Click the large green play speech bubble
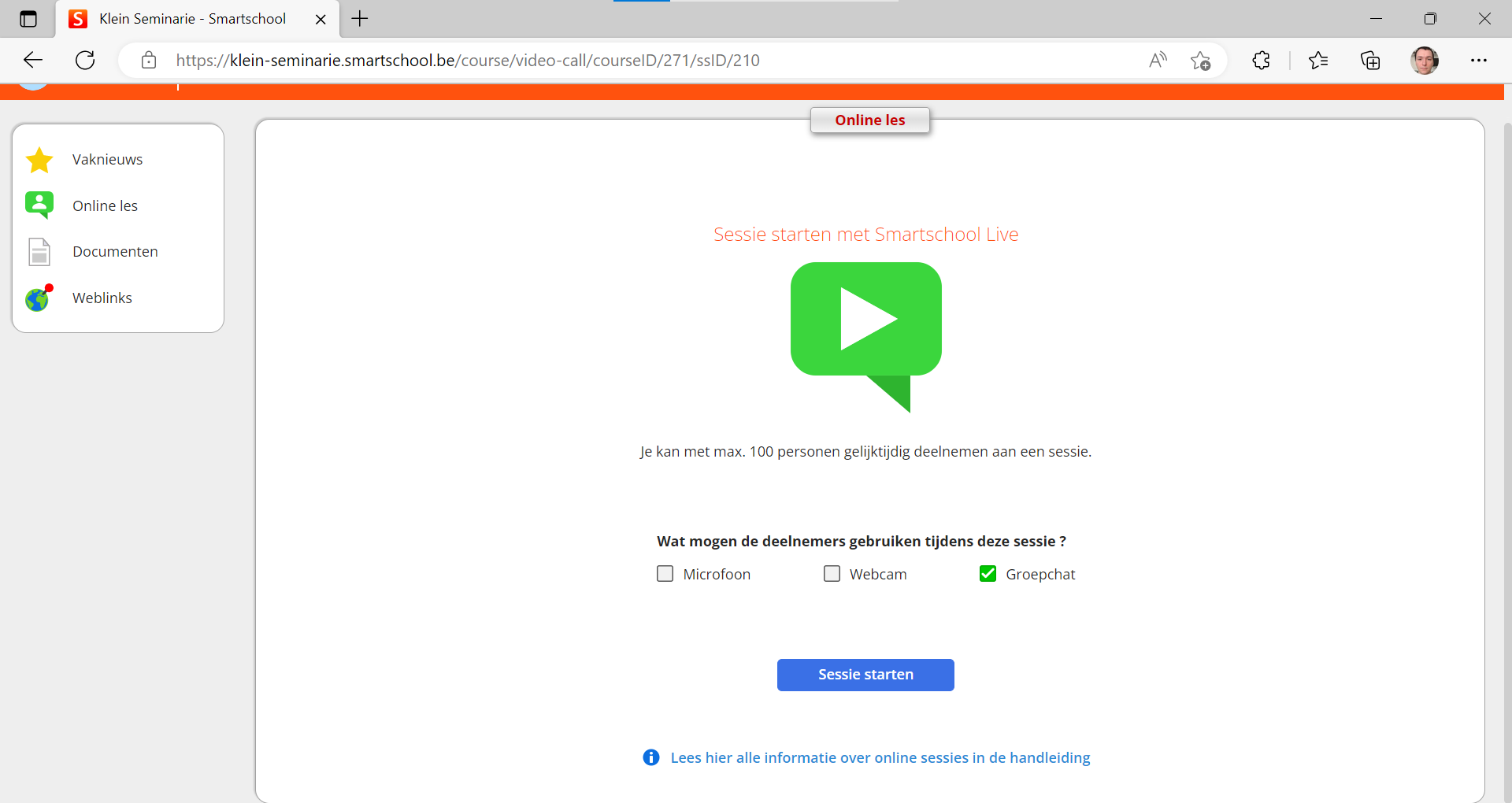Viewport: 1512px width, 803px height. click(865, 323)
